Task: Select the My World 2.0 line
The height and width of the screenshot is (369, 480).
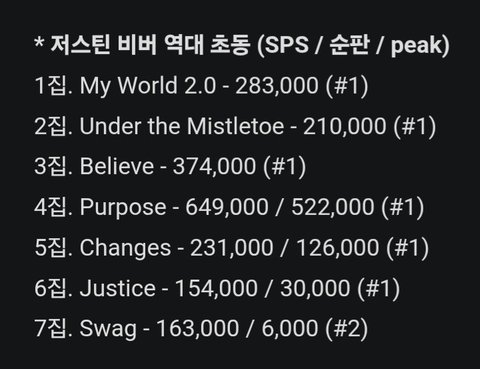Action: [201, 86]
